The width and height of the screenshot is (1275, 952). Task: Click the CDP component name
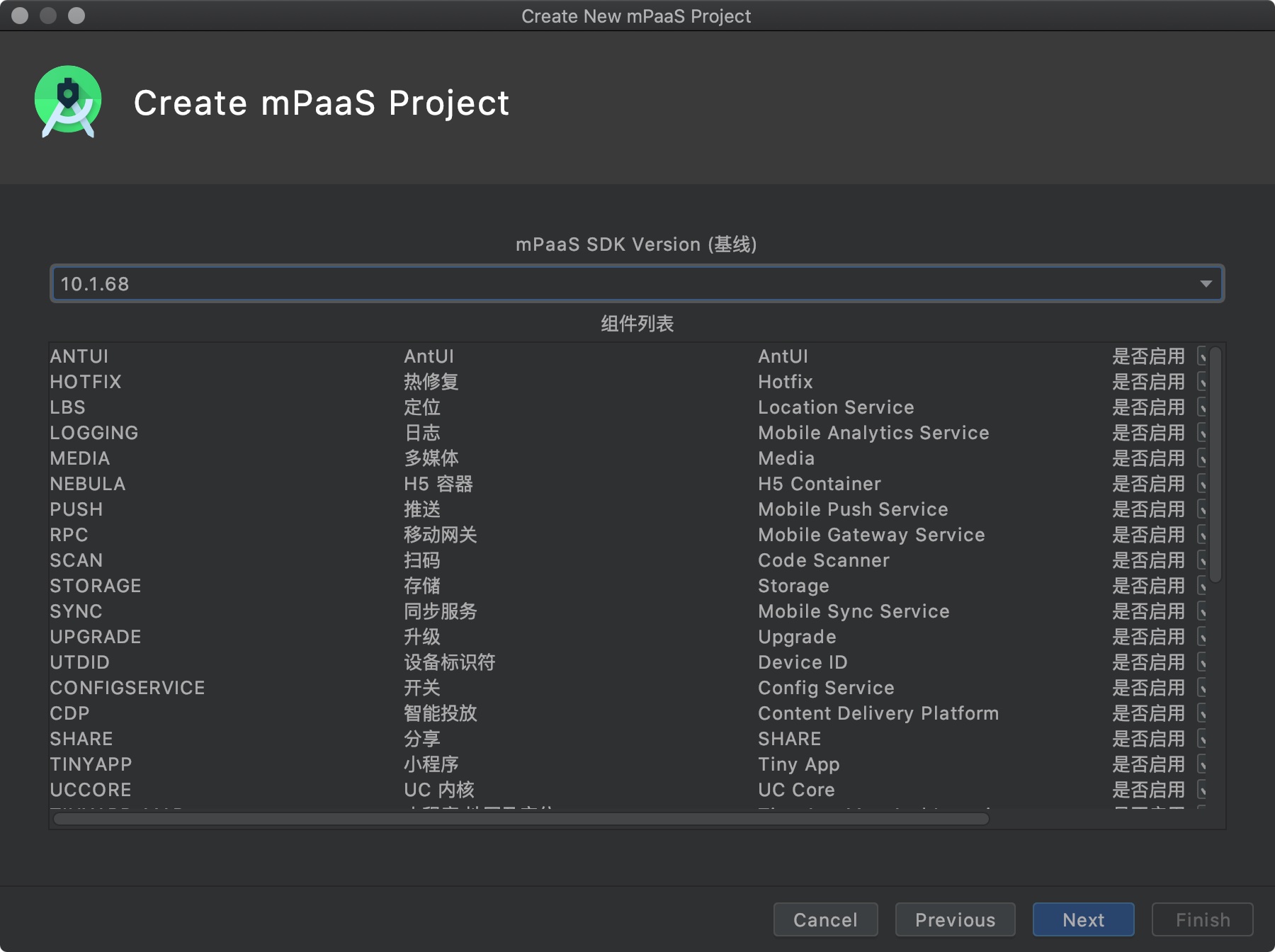pos(70,713)
